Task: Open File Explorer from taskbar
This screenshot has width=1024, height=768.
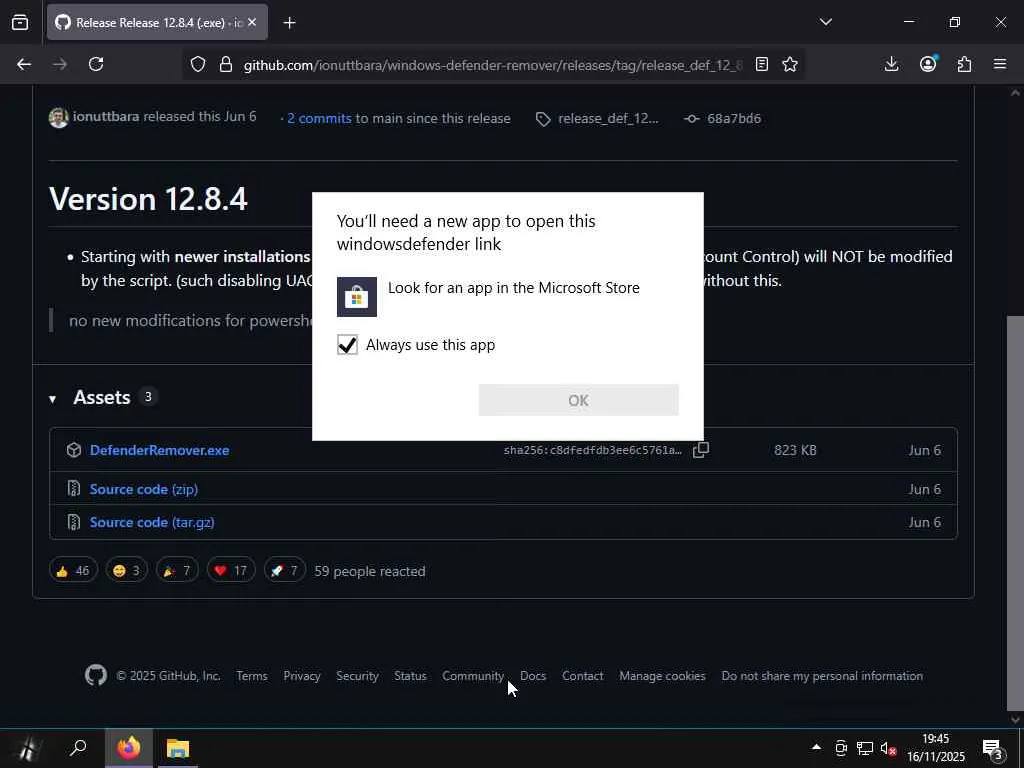Action: pos(177,748)
